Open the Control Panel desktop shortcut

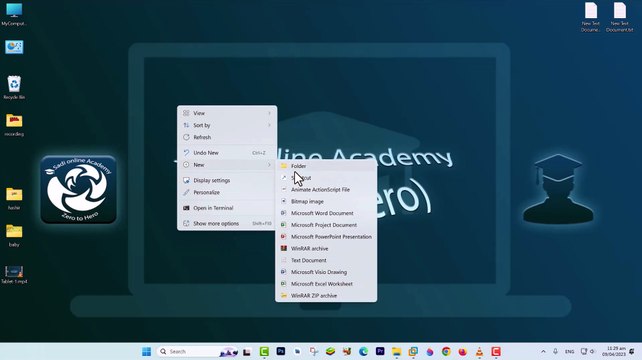(14, 47)
